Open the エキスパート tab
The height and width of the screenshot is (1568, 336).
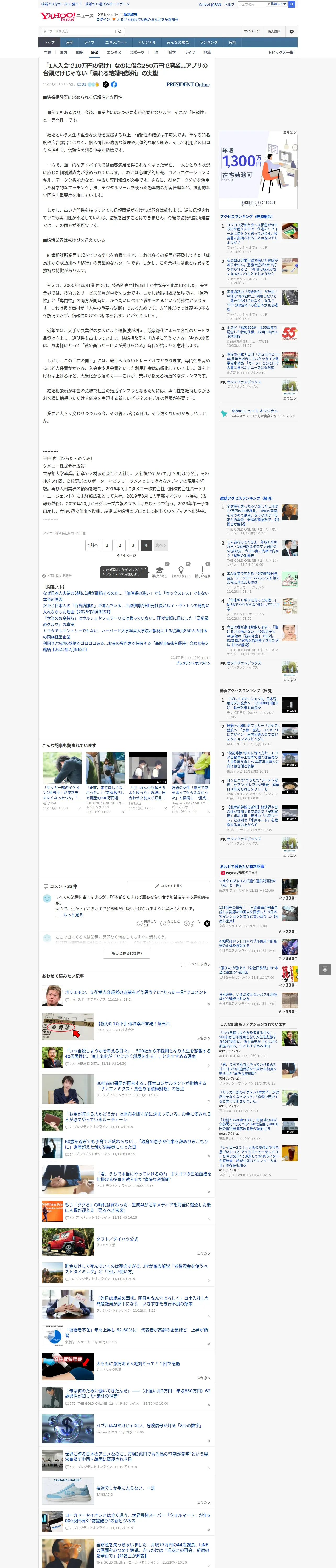[x=116, y=43]
